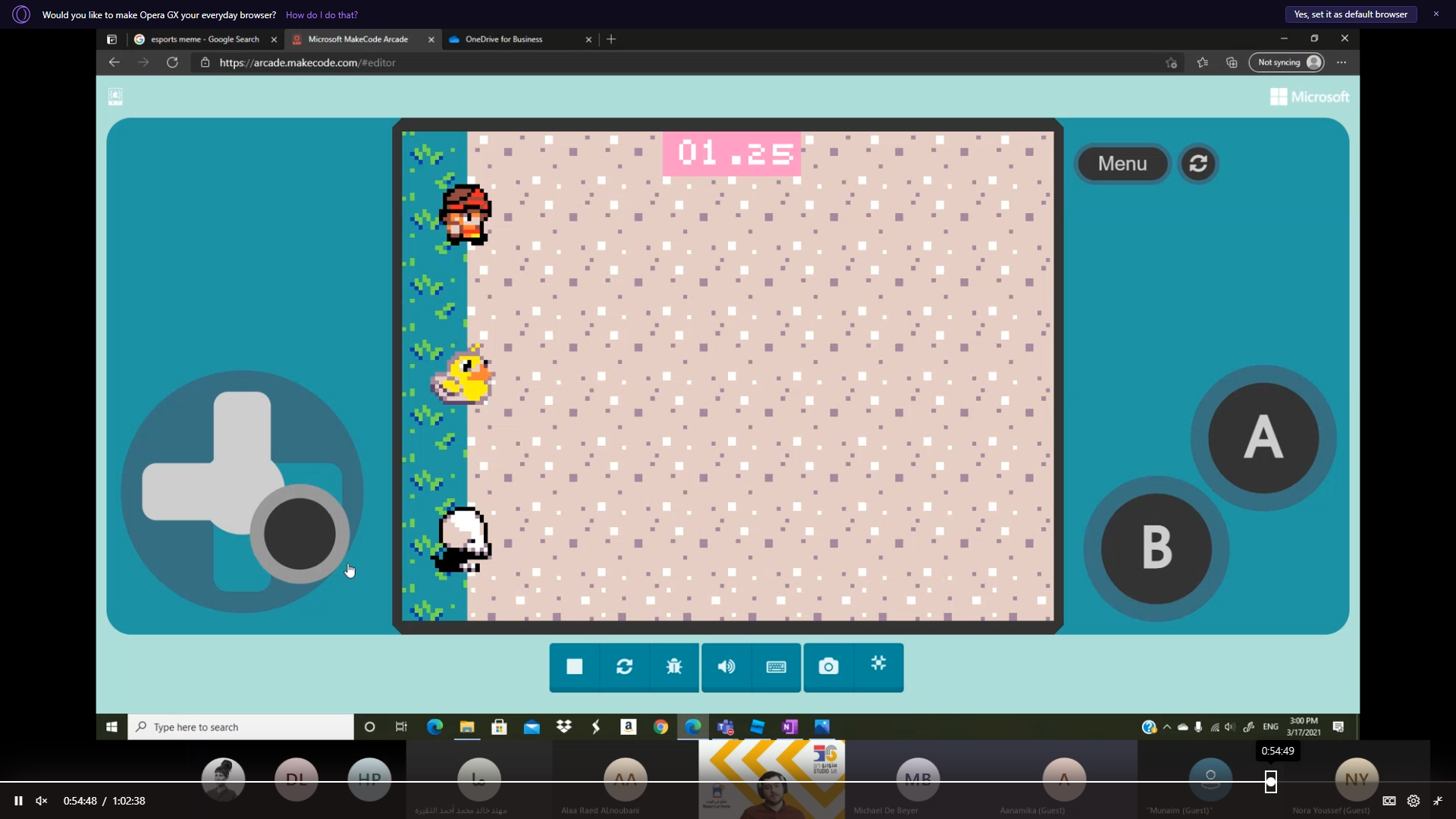The height and width of the screenshot is (819, 1456).
Task: Exit video fullscreen mode icon
Action: click(x=1438, y=801)
